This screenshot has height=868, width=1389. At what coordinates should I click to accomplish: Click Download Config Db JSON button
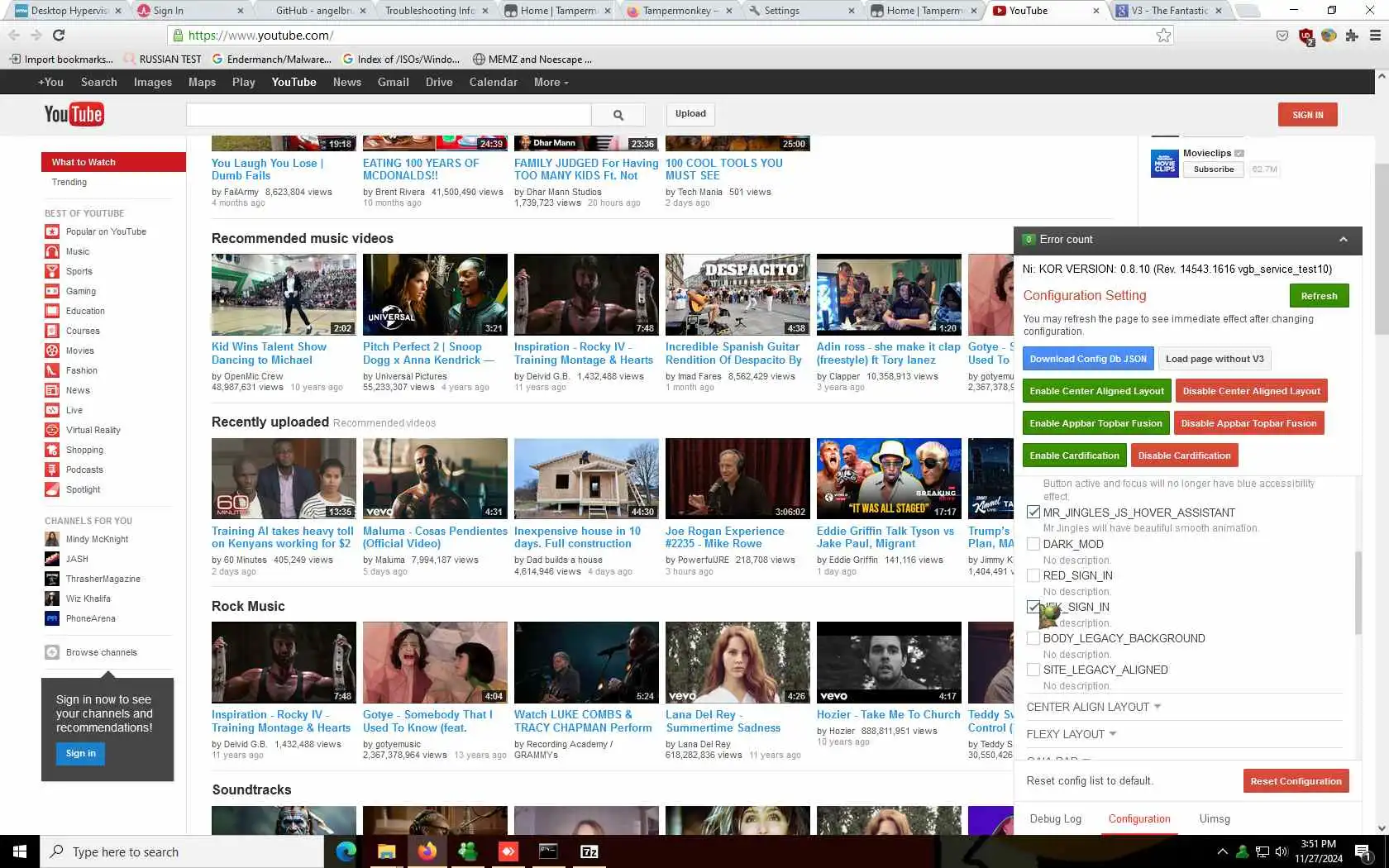(x=1088, y=359)
